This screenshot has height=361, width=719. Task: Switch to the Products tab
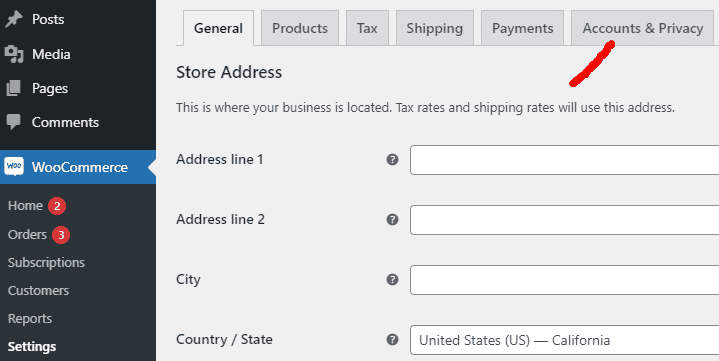(300, 28)
